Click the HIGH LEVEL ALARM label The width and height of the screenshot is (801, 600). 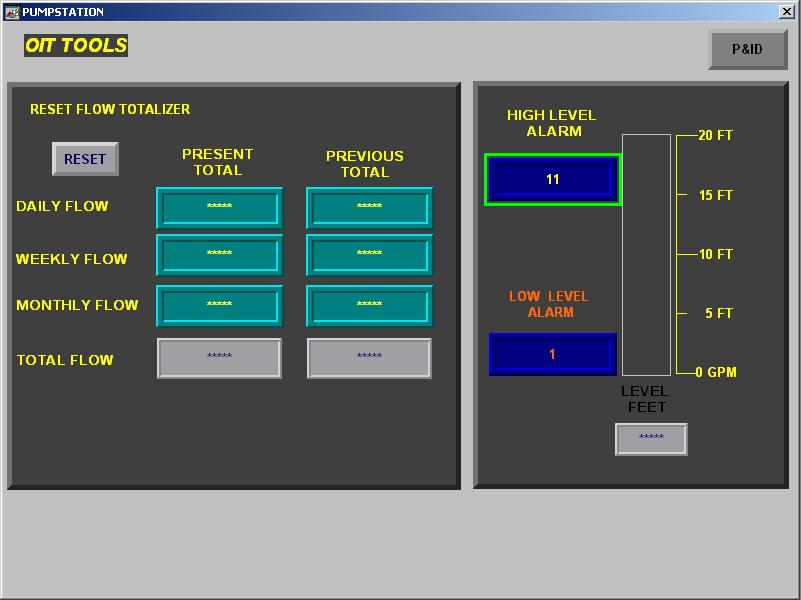552,123
